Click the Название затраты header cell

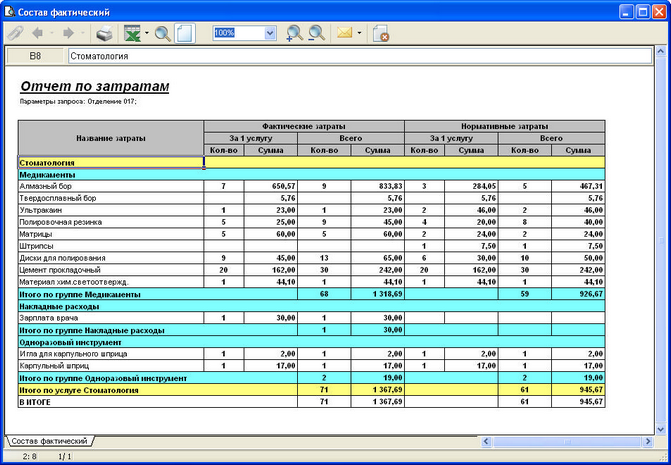coord(110,138)
